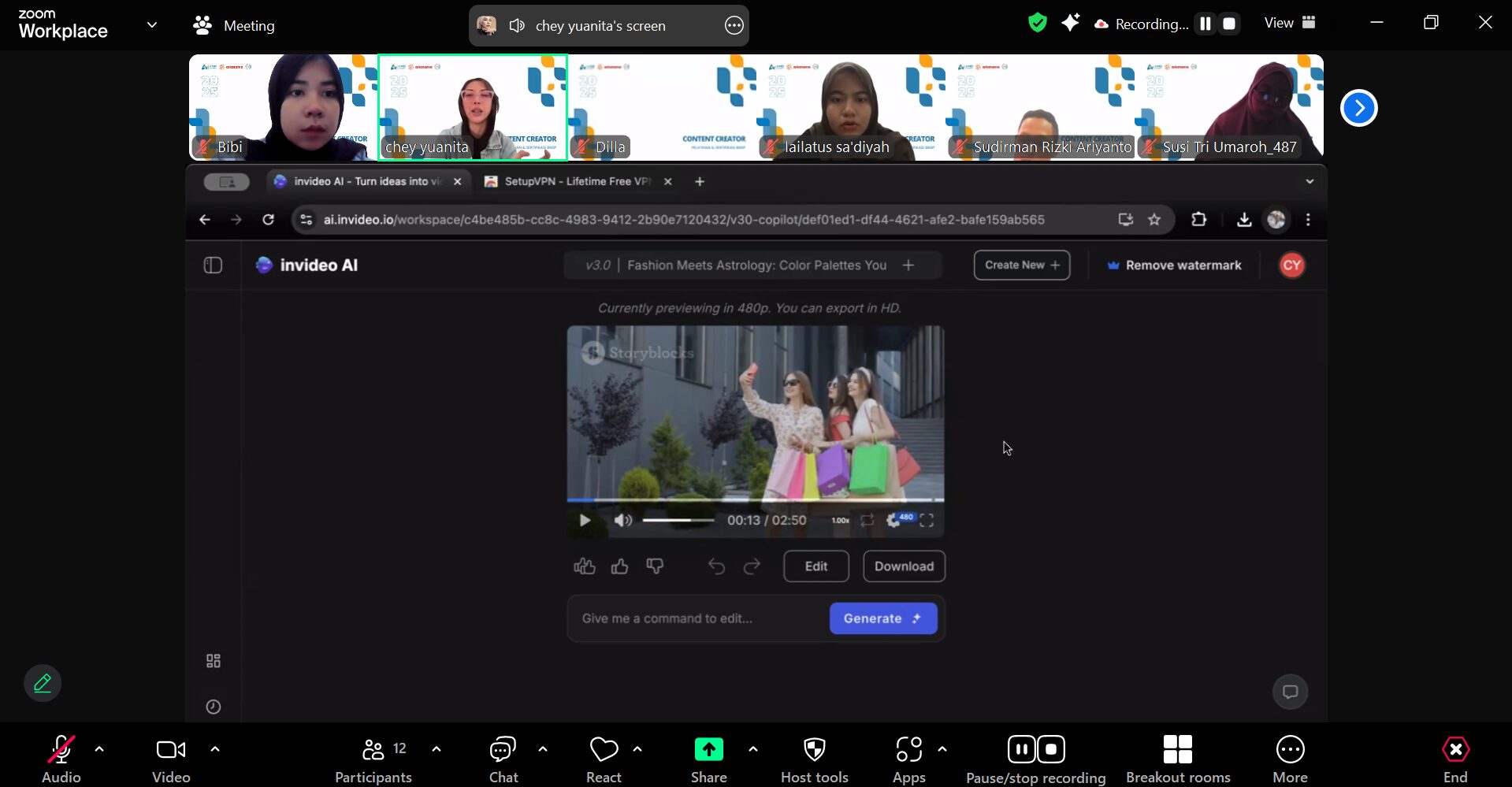Click green encryption shield icon

point(1037,23)
